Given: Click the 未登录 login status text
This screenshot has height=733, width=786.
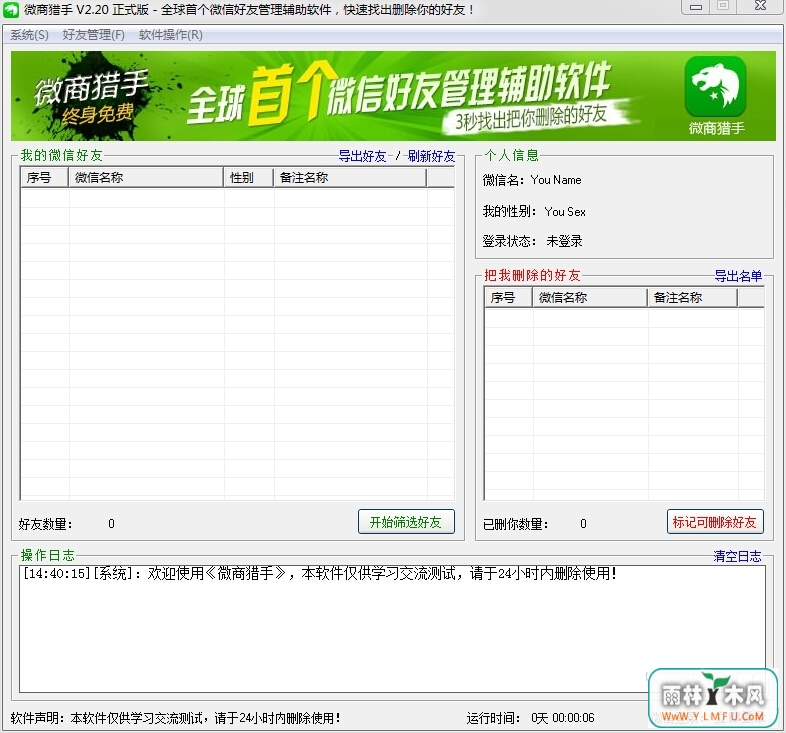Looking at the screenshot, I should pyautogui.click(x=564, y=241).
